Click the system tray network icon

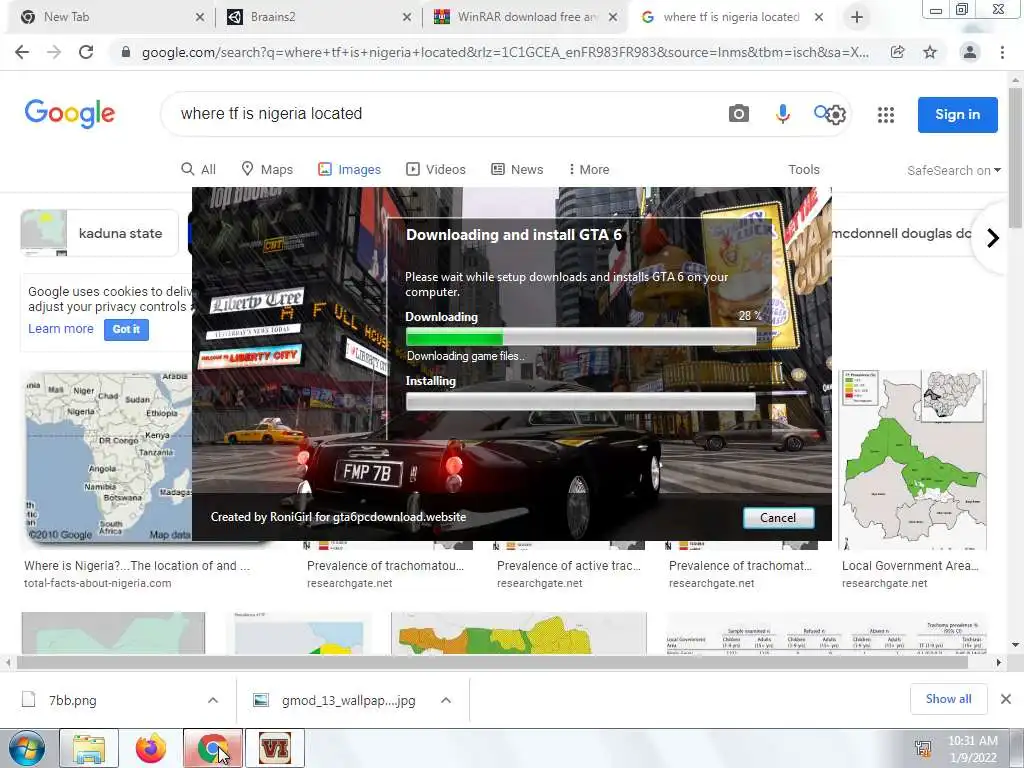pyautogui.click(x=923, y=749)
